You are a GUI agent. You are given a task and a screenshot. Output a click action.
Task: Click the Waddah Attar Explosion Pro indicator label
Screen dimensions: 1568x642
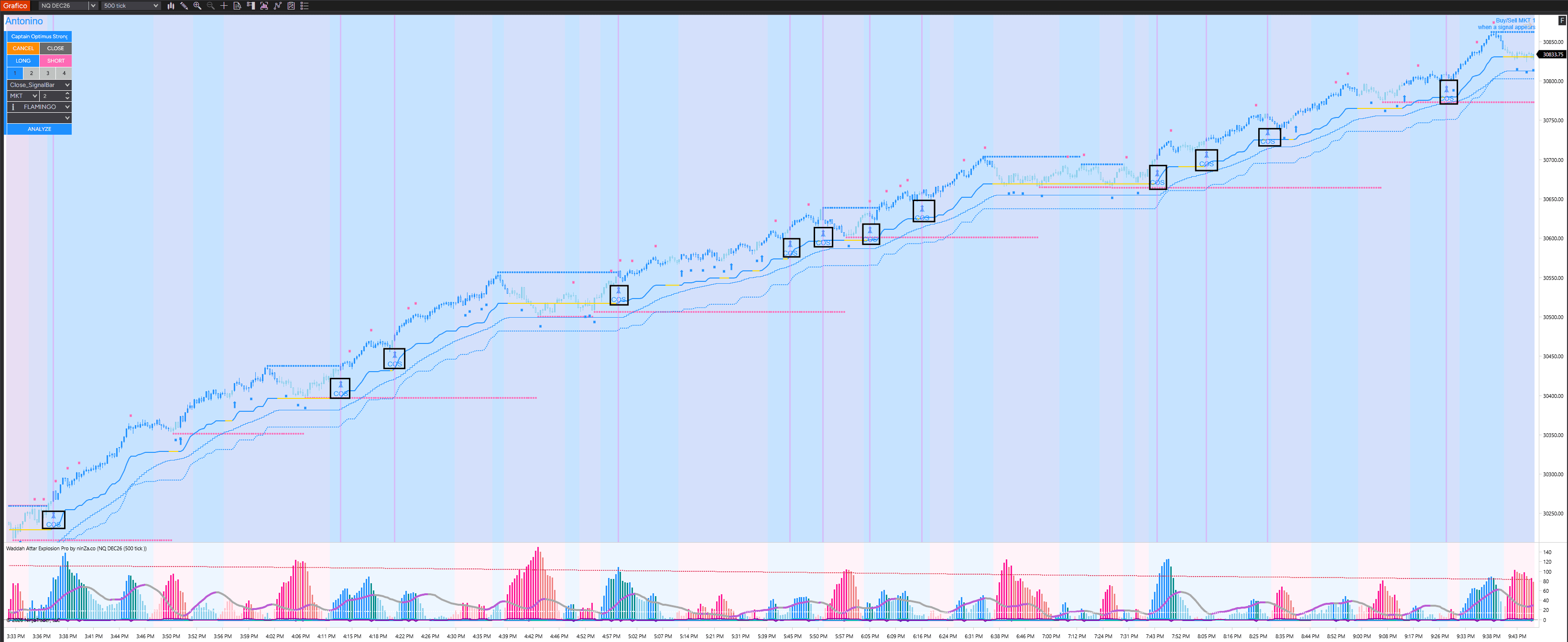click(76, 548)
